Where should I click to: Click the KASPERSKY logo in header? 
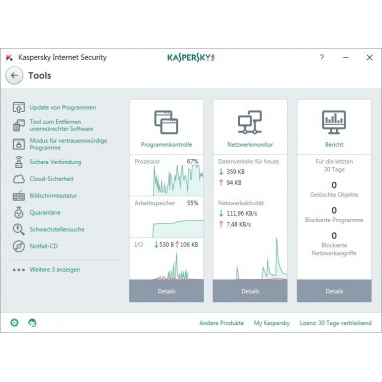[191, 57]
